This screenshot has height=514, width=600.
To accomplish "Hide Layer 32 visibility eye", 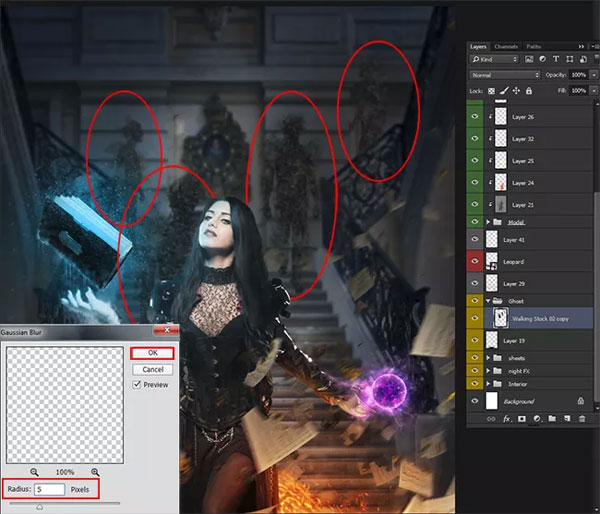I will tap(475, 138).
